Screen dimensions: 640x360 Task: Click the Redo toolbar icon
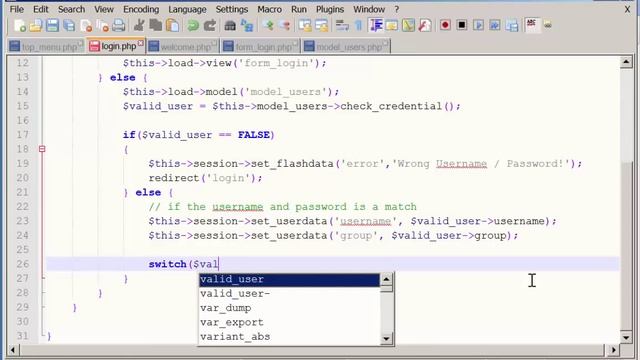pyautogui.click(x=209, y=26)
